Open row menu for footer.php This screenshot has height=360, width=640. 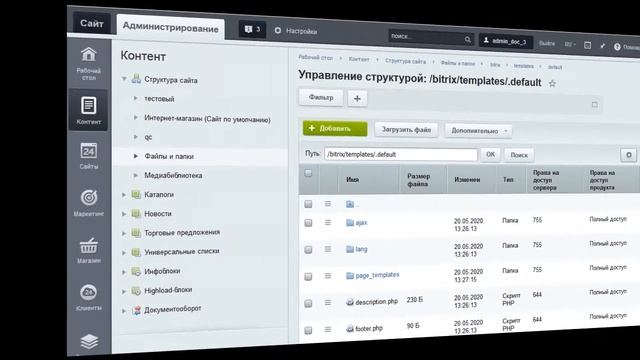pyautogui.click(x=328, y=329)
